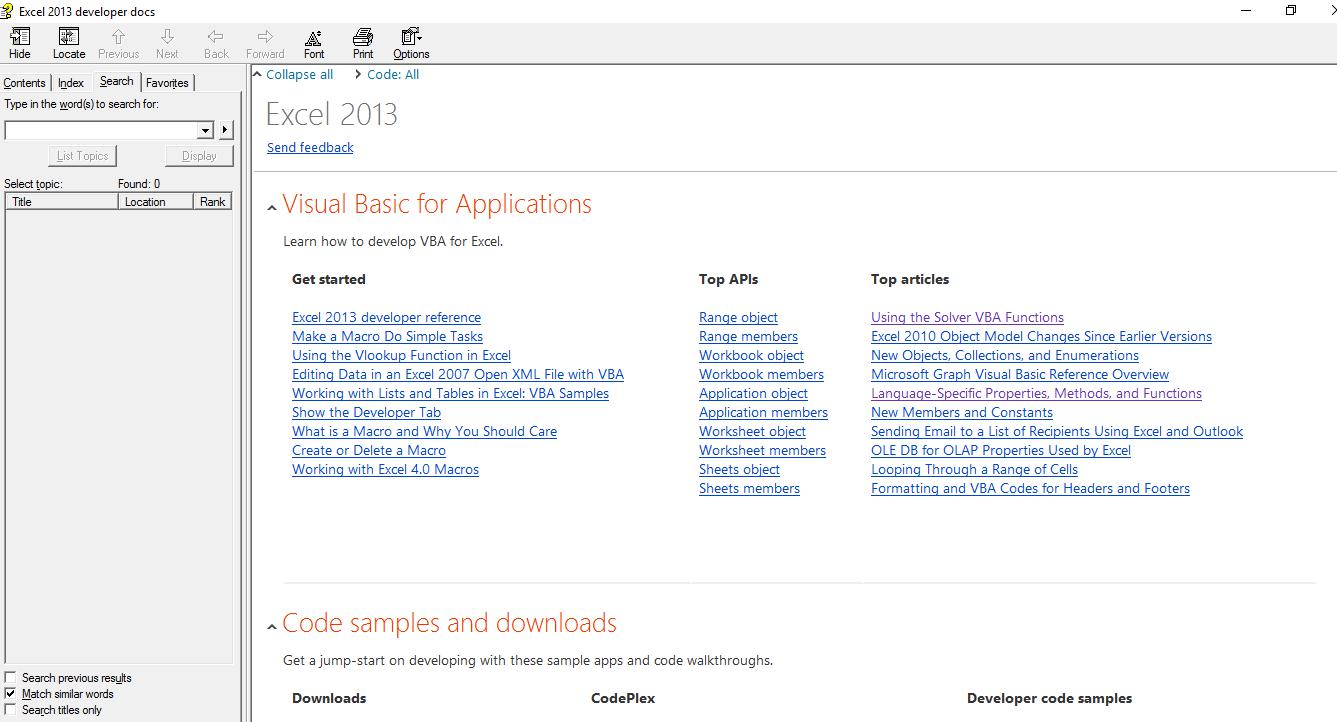Click the Title column header

point(62,202)
